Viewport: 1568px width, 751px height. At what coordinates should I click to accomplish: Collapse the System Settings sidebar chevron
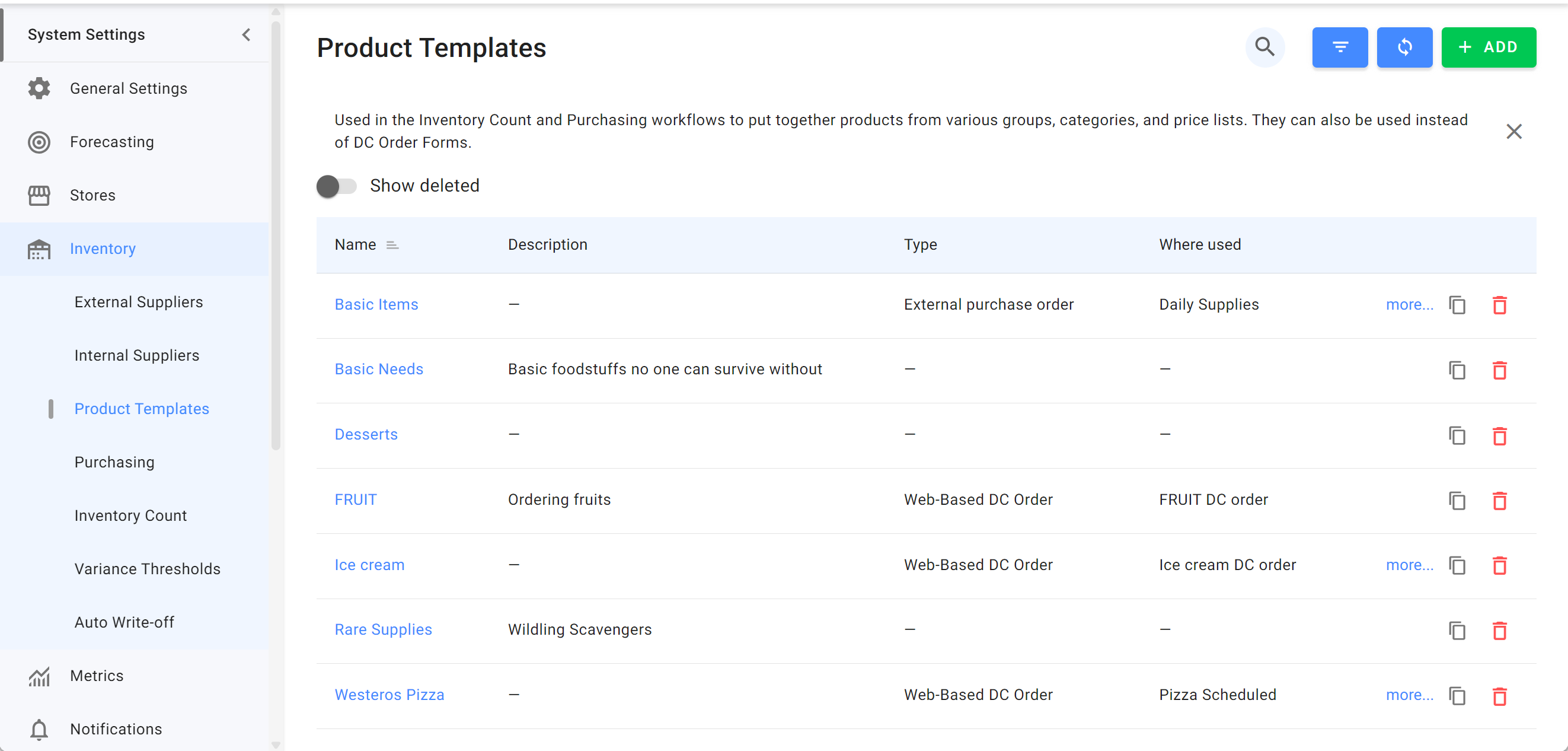point(246,35)
